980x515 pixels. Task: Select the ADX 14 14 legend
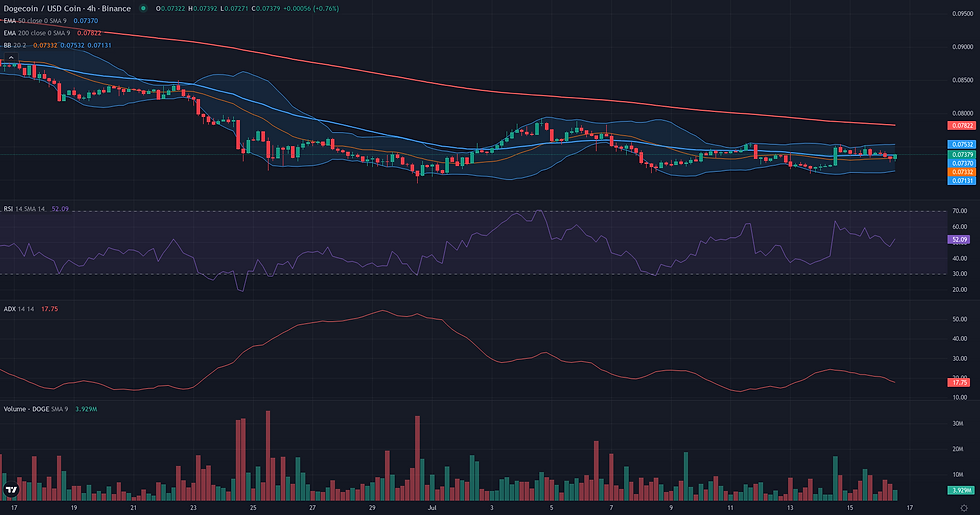[19, 309]
